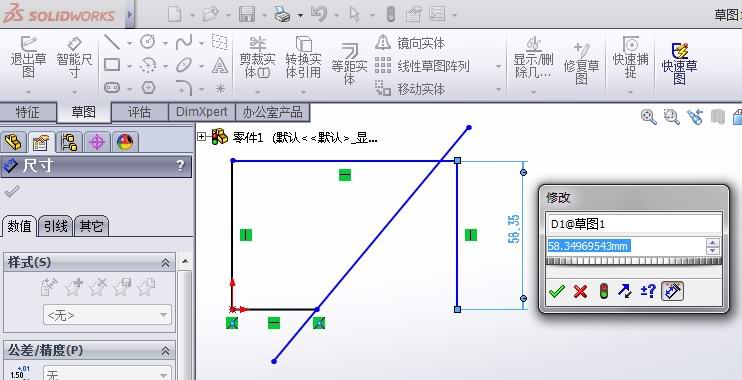Click Linear Sketch Pattern (线性草图阵列) command
Image resolution: width=742 pixels, height=380 pixels.
(422, 66)
